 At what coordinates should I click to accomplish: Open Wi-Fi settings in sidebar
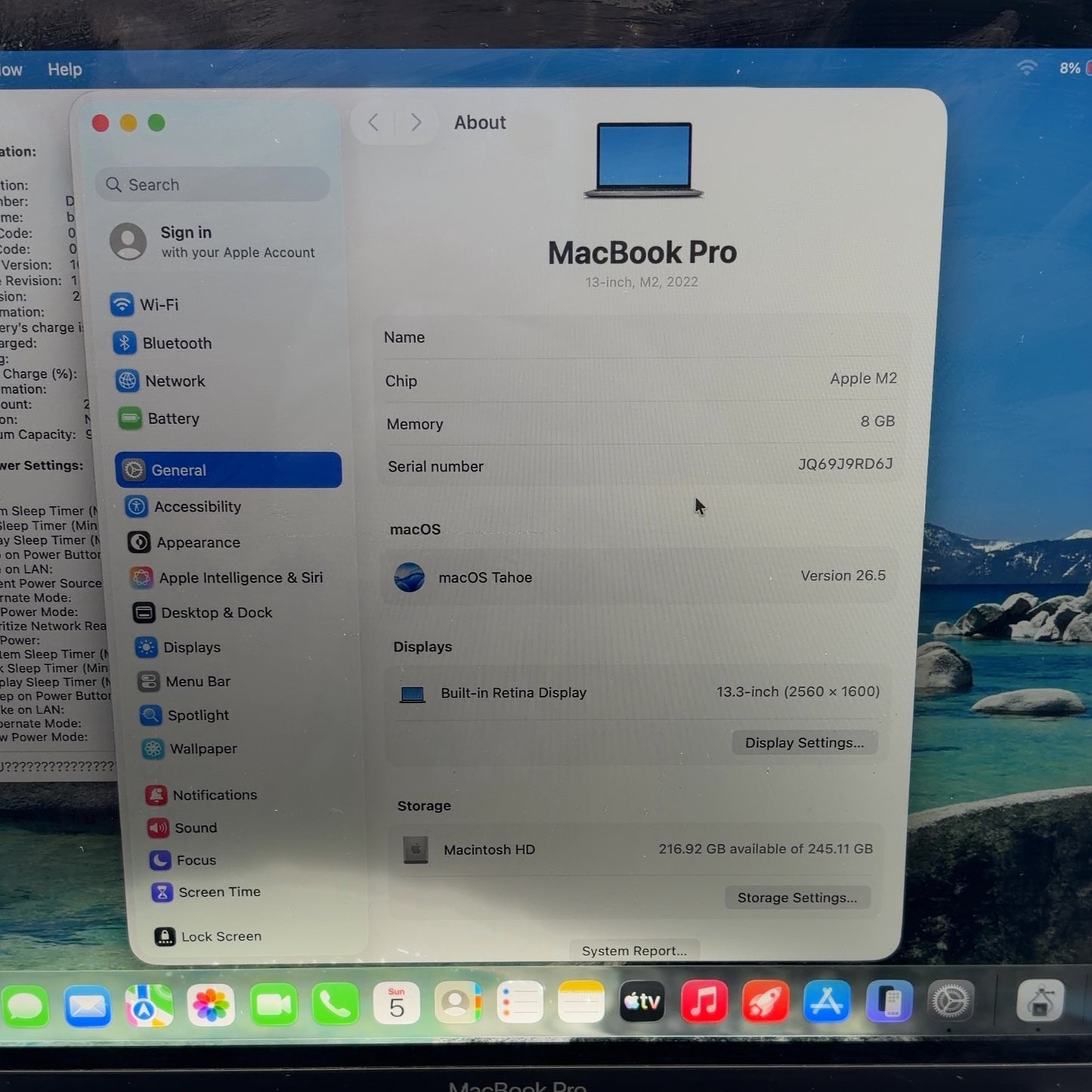click(144, 305)
